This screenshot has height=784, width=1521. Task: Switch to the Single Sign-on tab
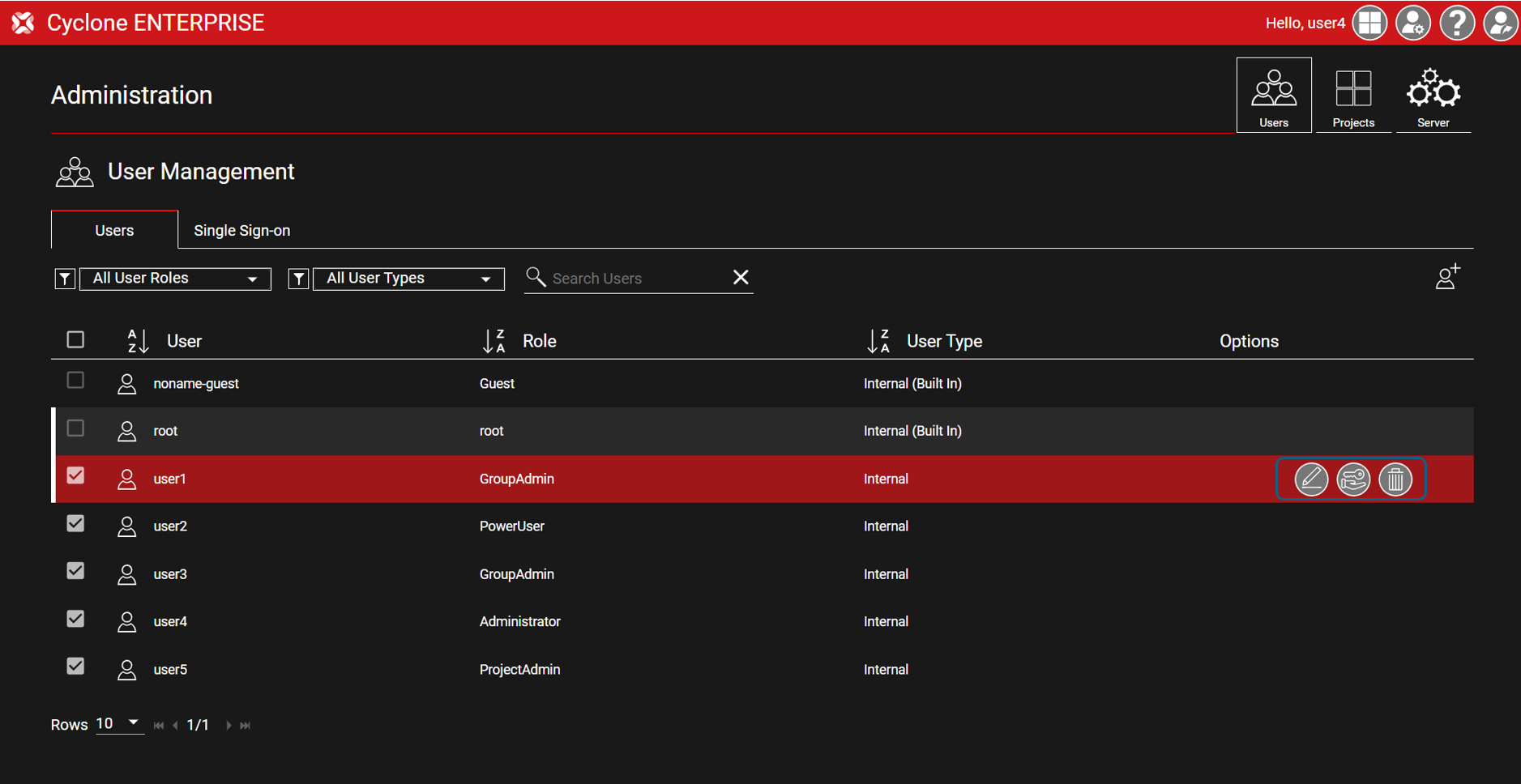click(x=241, y=231)
